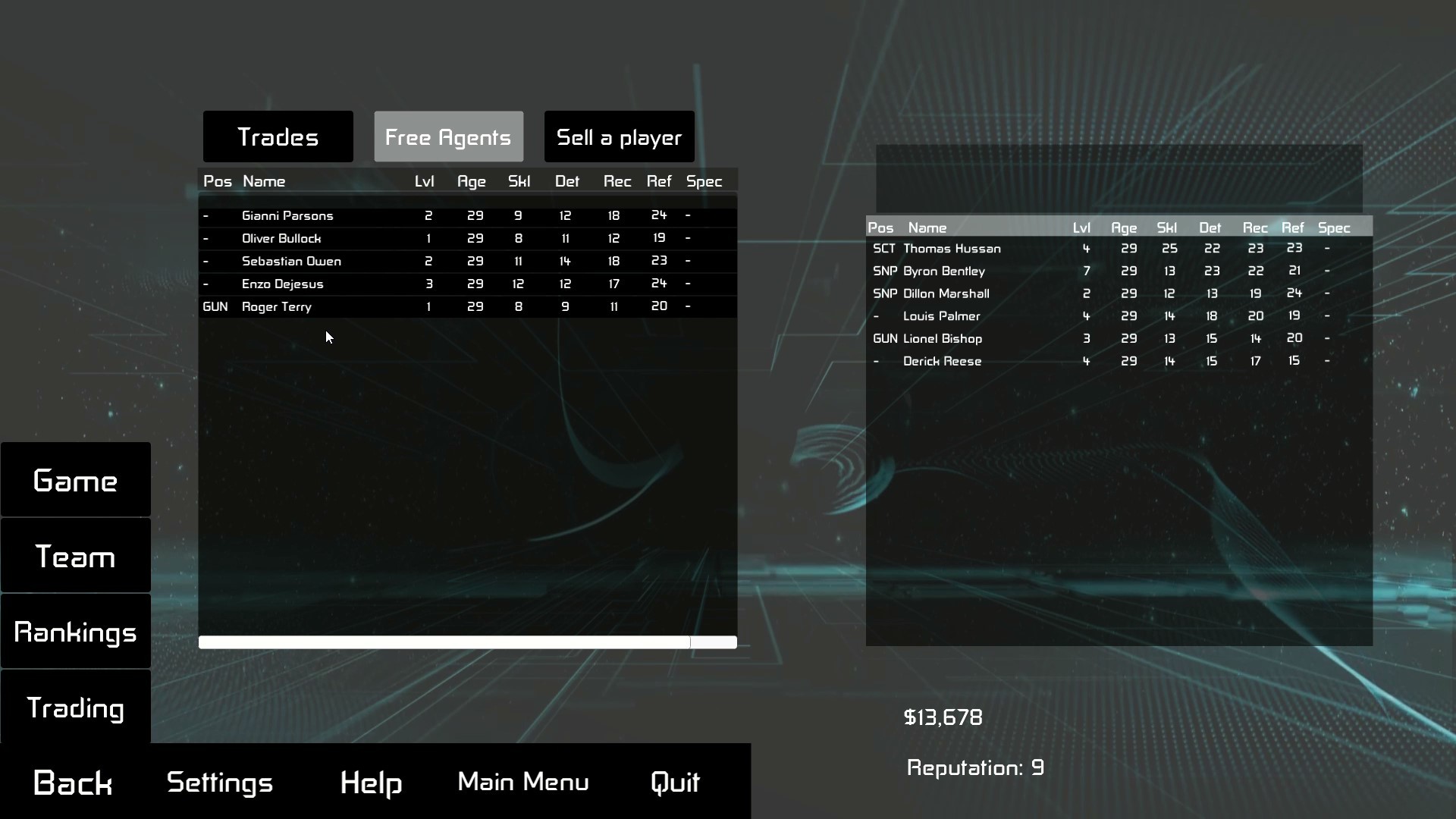Select the Sell a player tab
Viewport: 1456px width, 819px height.
point(619,136)
